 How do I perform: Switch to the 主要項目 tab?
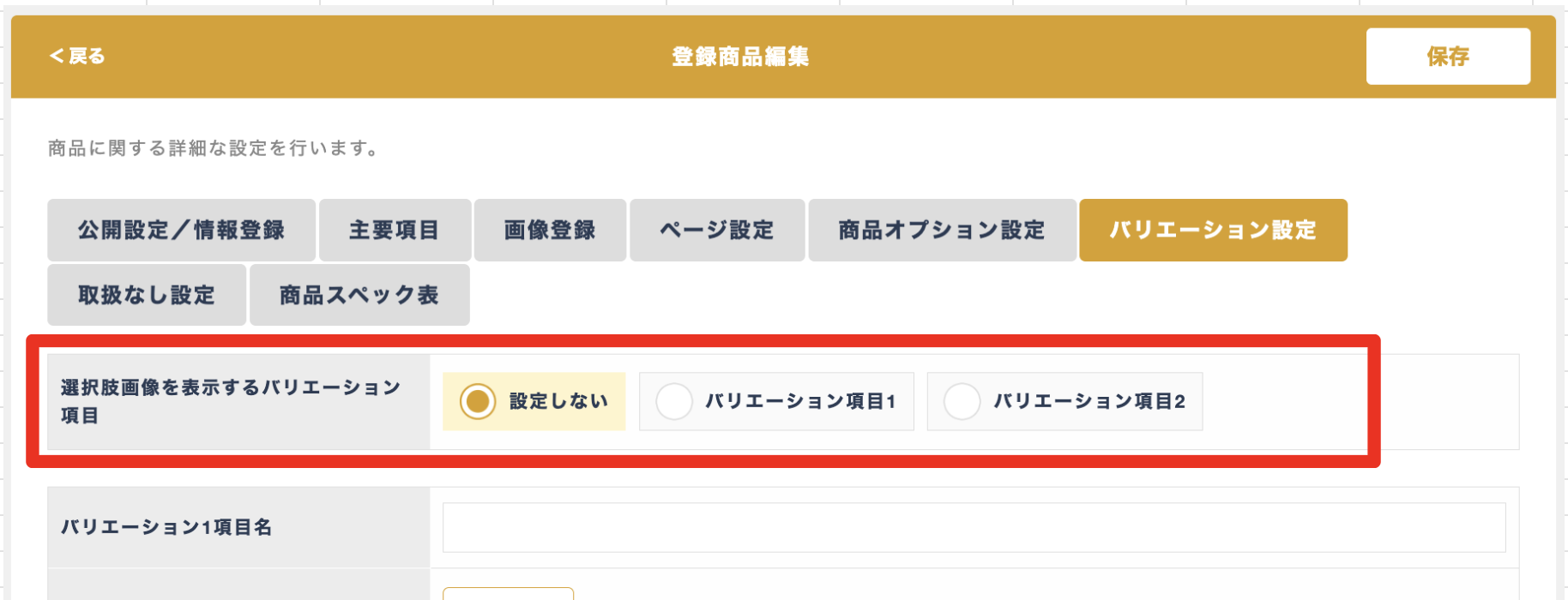click(395, 230)
